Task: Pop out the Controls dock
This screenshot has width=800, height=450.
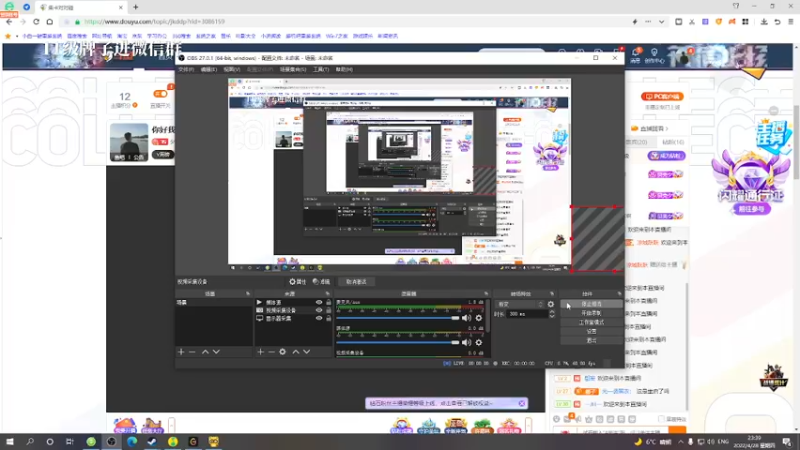Action: coord(619,294)
